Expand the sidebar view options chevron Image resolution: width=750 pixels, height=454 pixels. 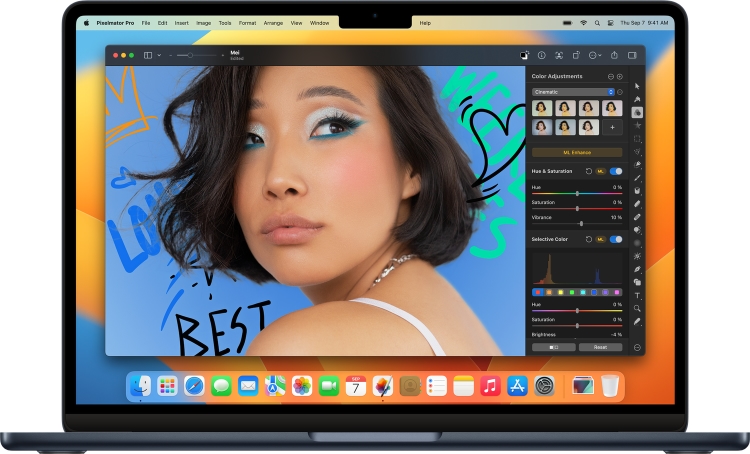click(159, 55)
